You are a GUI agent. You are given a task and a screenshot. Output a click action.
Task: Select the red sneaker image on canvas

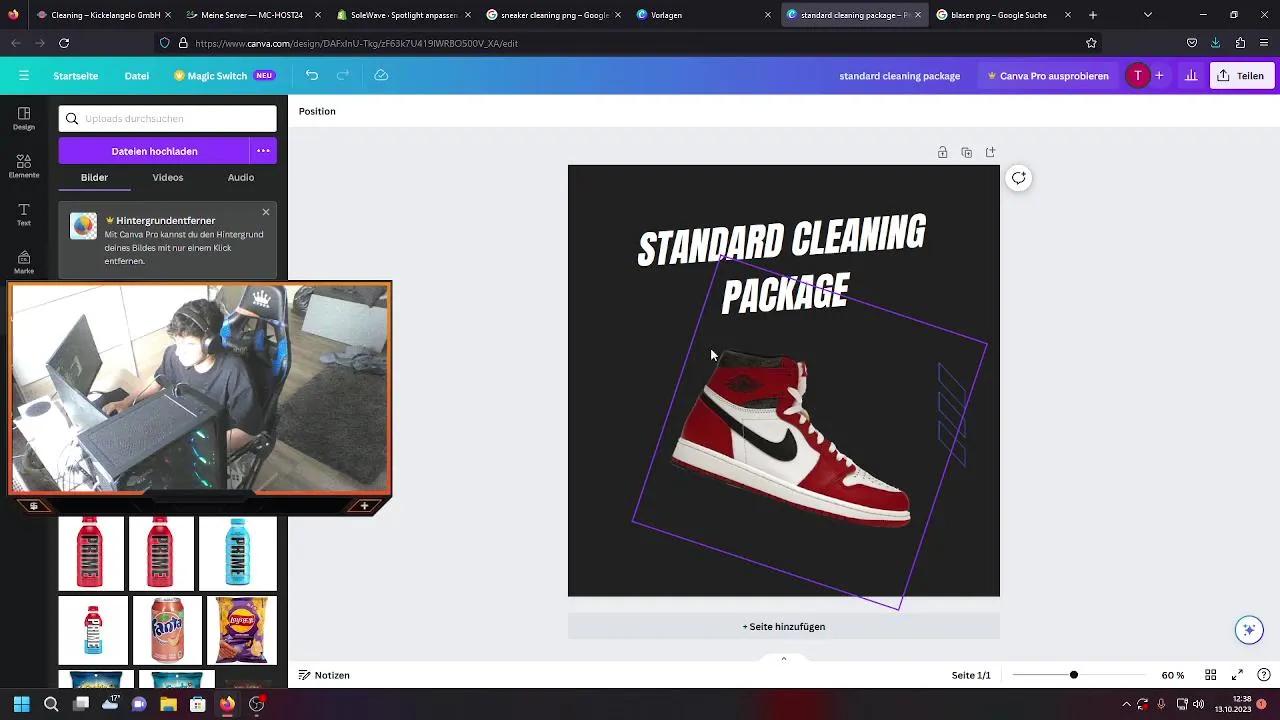[x=790, y=438]
